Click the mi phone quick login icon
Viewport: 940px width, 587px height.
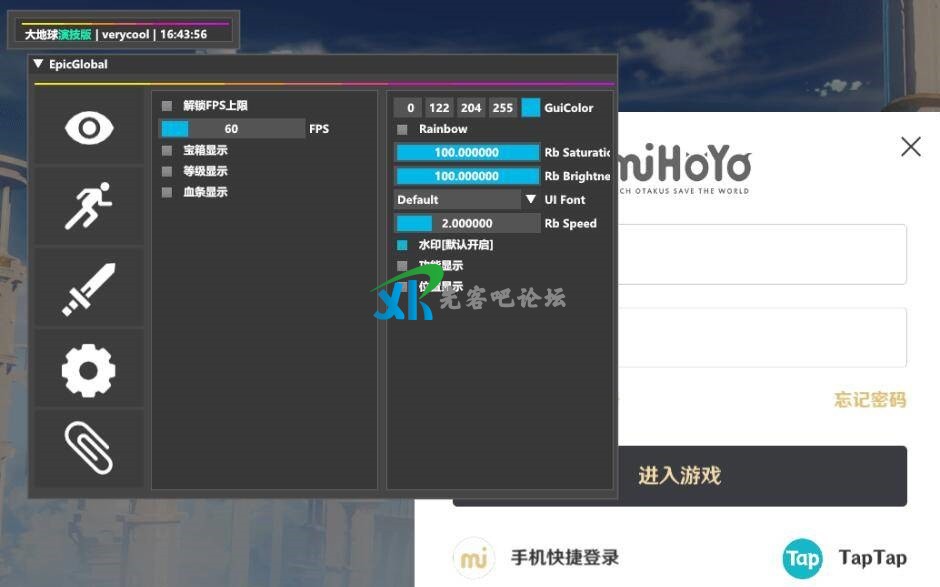(474, 558)
